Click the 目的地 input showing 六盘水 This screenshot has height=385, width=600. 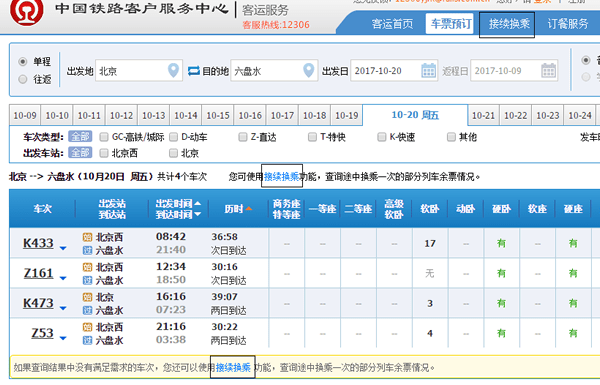point(274,70)
